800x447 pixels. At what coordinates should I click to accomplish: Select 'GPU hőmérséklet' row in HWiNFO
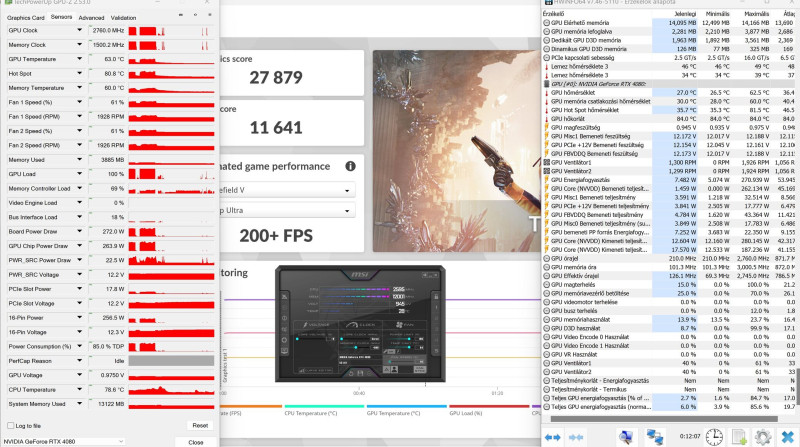pyautogui.click(x=668, y=93)
